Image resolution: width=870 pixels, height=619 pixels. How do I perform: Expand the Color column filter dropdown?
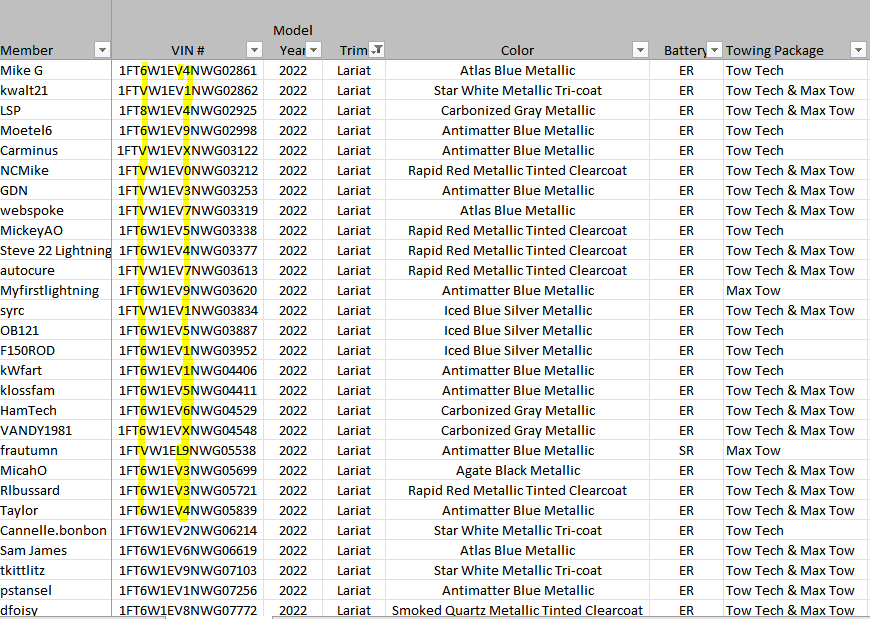(x=641, y=50)
